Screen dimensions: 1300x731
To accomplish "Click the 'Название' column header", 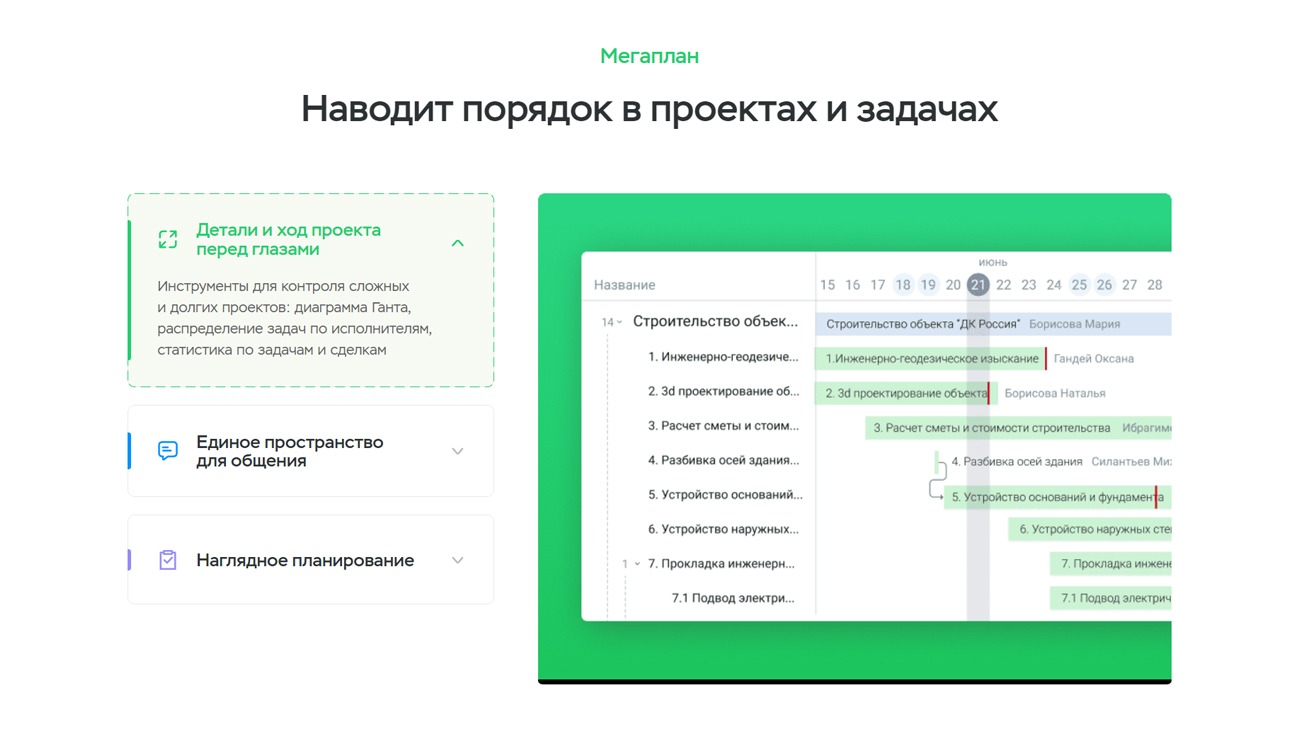I will coord(624,285).
